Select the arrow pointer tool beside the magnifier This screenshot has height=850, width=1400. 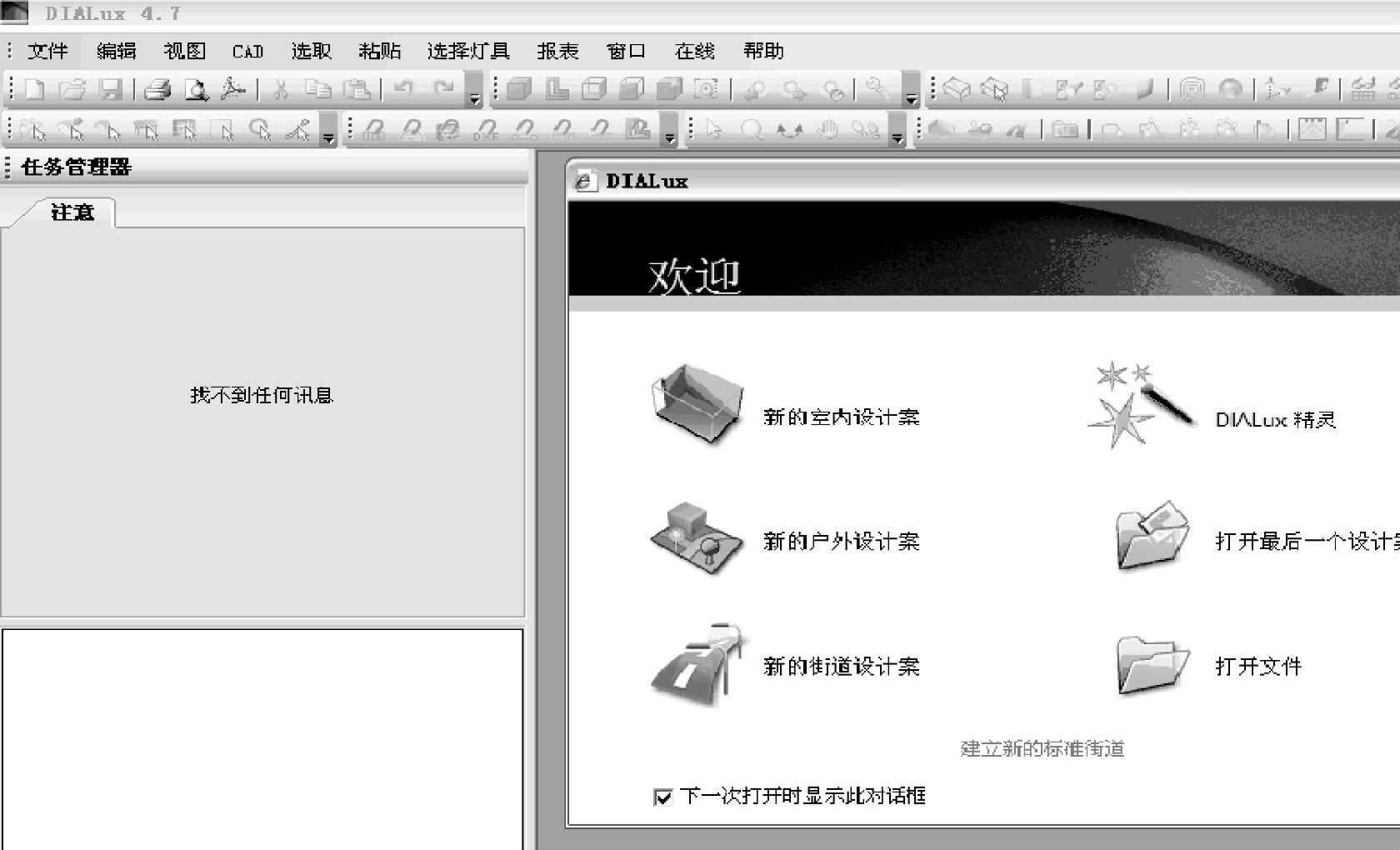tap(714, 130)
